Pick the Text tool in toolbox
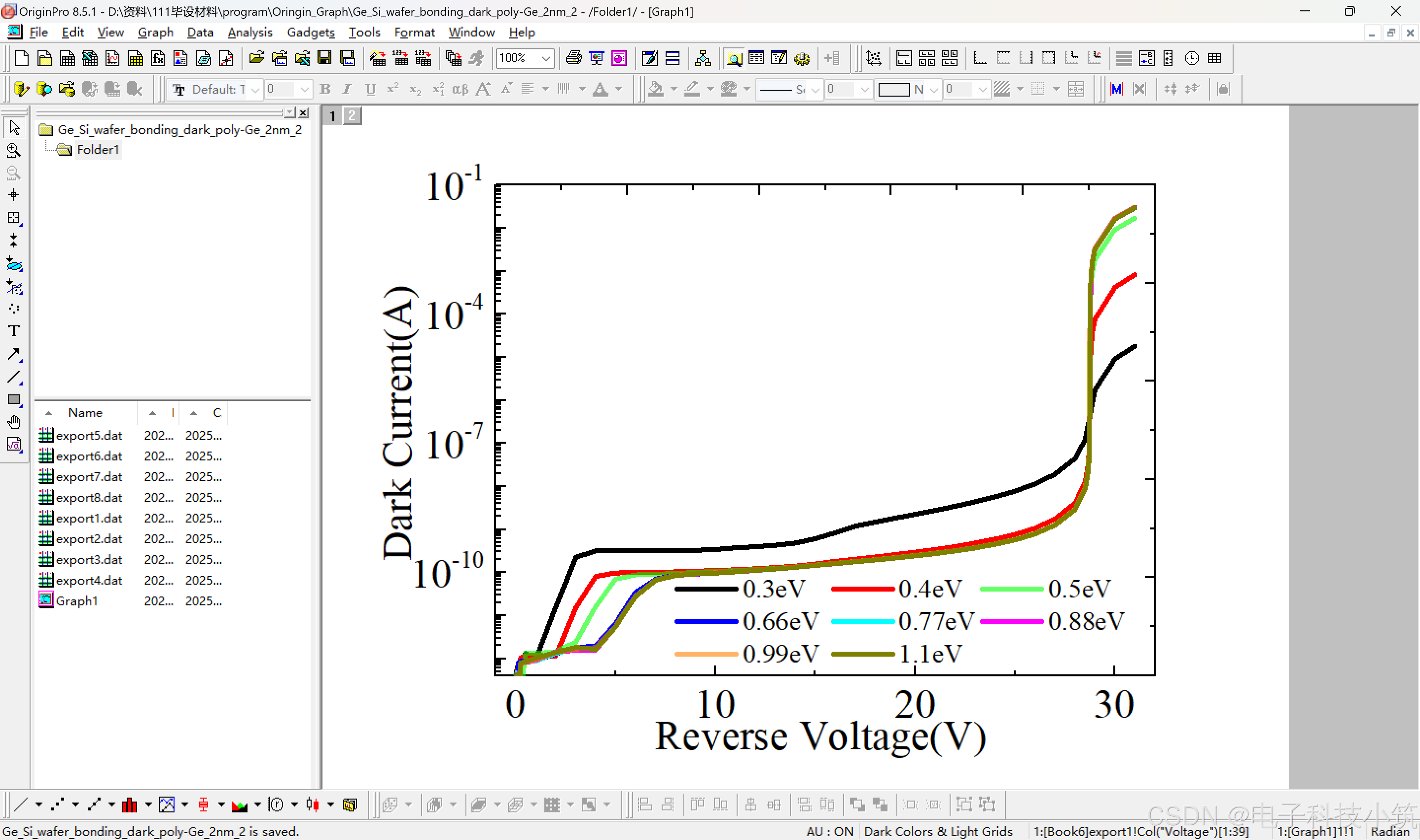The height and width of the screenshot is (840, 1420). (x=14, y=331)
